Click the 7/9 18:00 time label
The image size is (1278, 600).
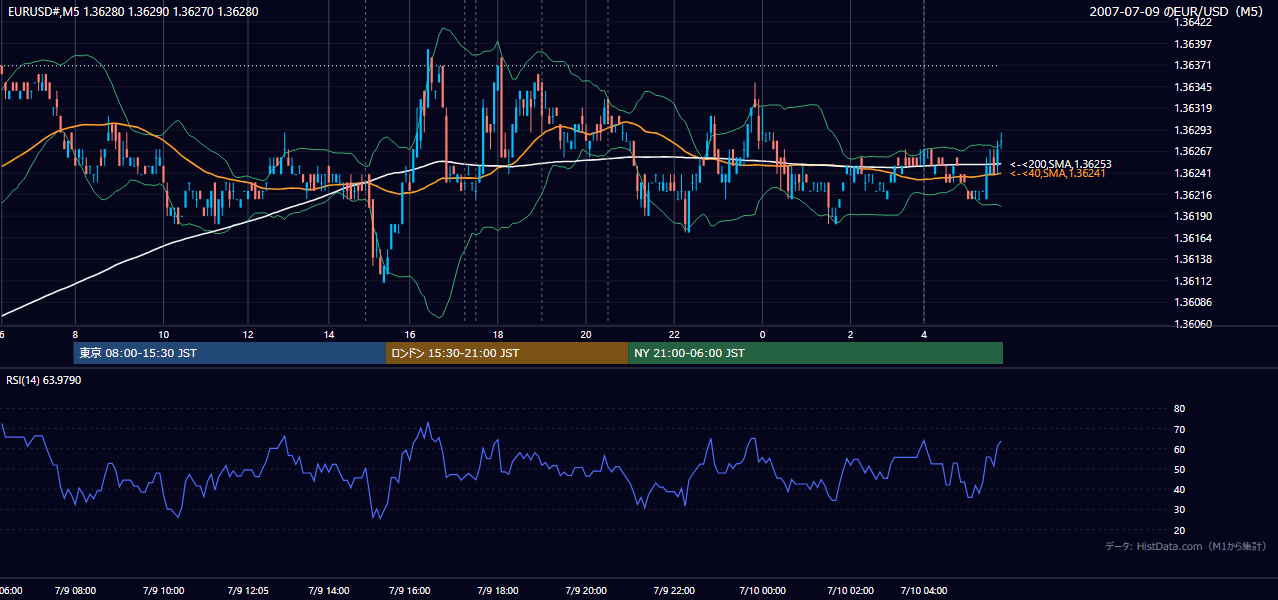(x=498, y=591)
